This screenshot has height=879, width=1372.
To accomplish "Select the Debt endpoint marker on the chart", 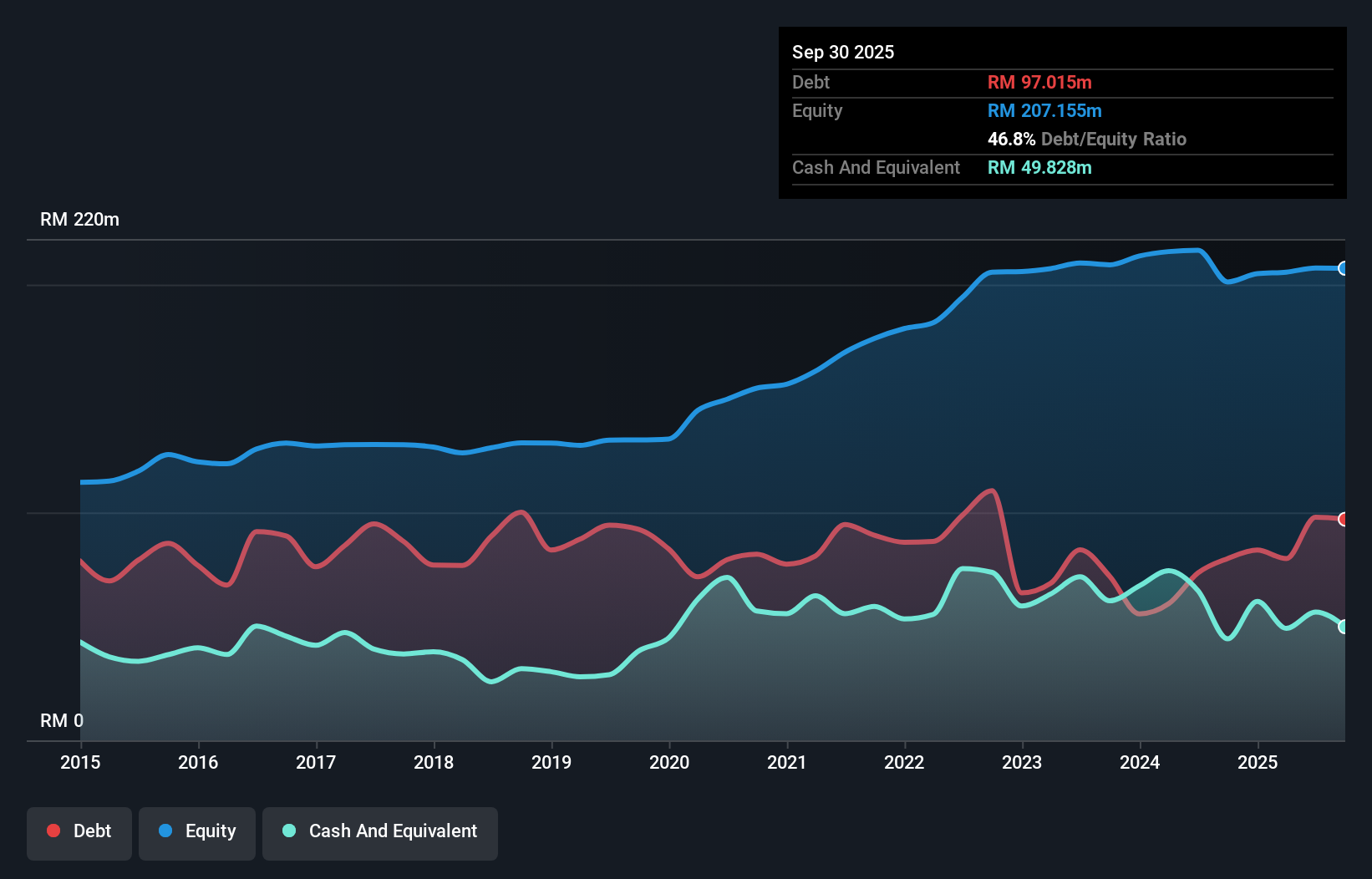I will 1343,520.
